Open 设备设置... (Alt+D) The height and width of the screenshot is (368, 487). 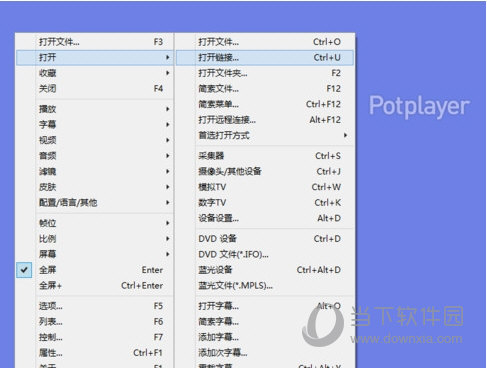tap(265, 218)
